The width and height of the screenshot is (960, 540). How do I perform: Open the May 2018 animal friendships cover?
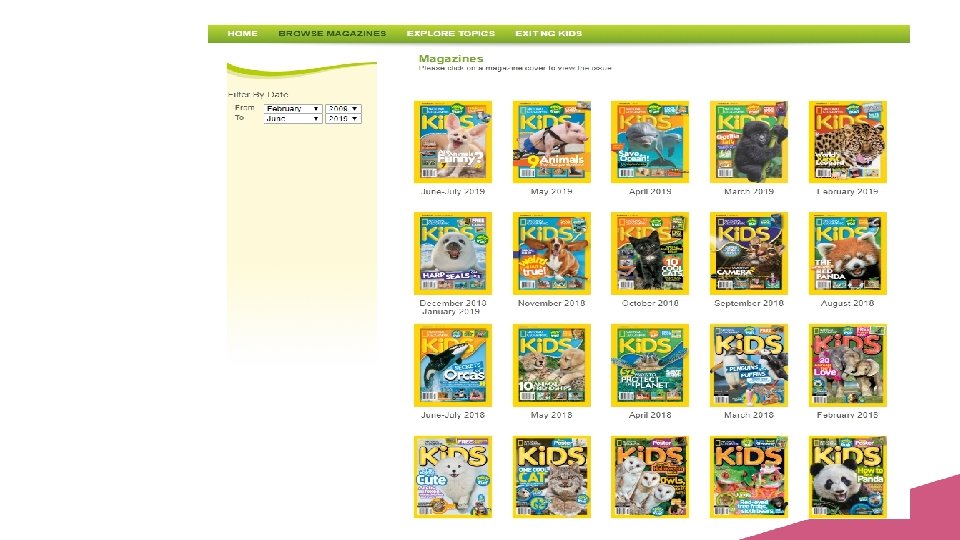552,366
